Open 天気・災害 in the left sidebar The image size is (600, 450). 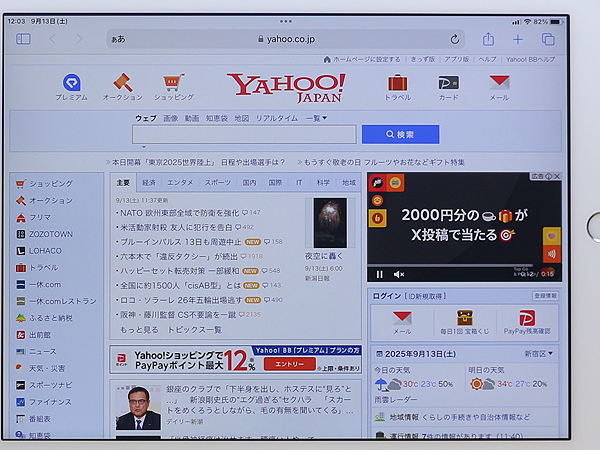click(x=47, y=368)
